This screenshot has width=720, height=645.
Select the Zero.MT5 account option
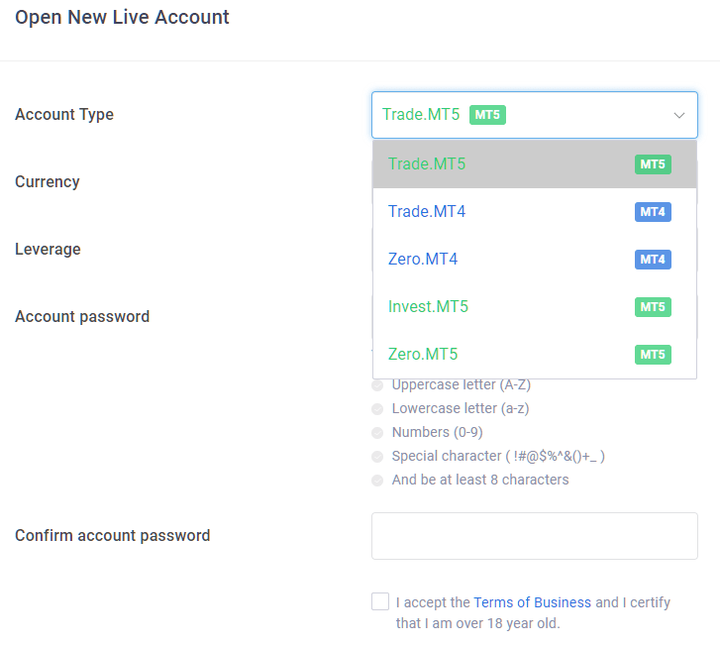[534, 354]
